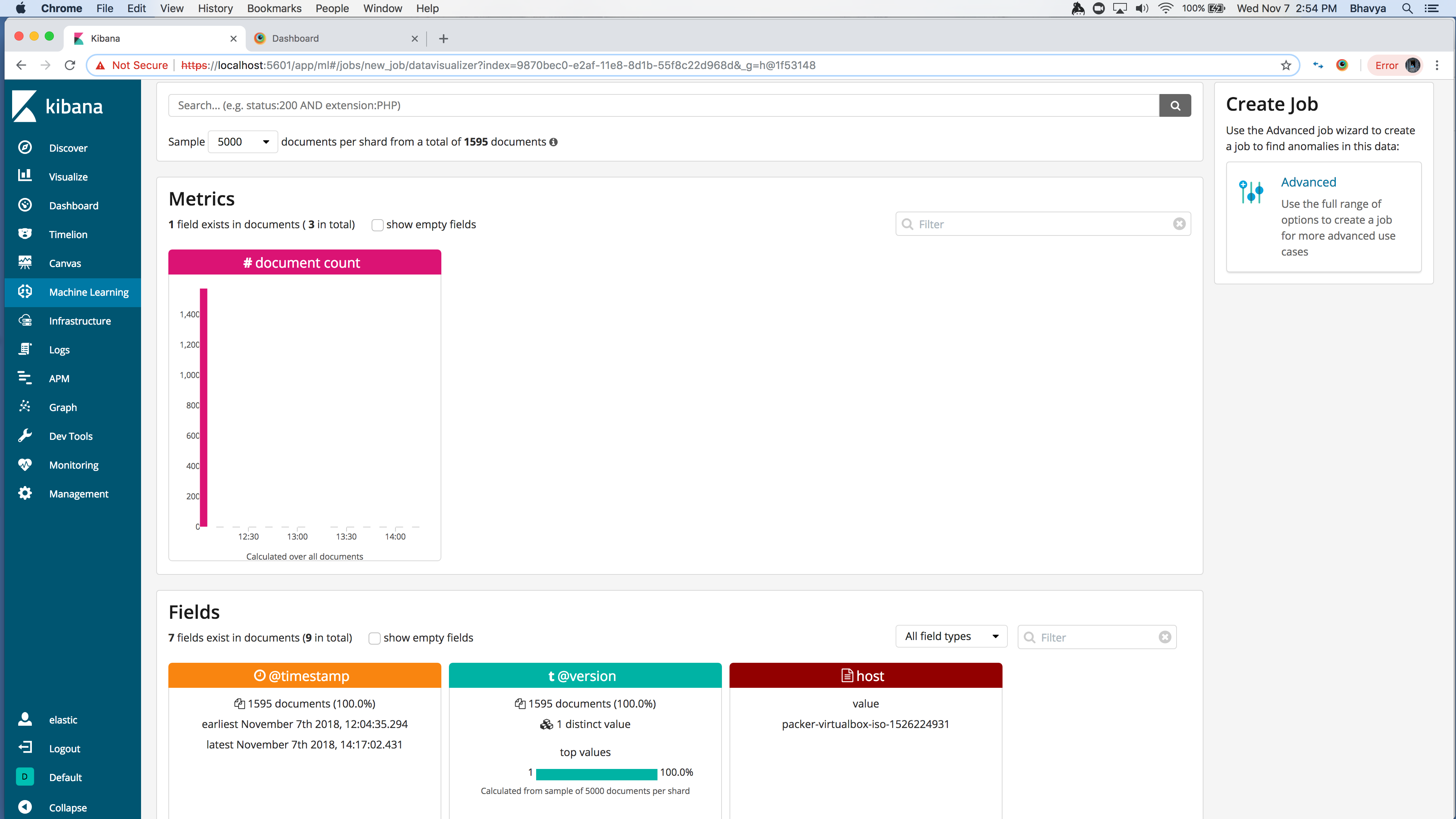Open Timelion from the sidebar icon

(25, 234)
